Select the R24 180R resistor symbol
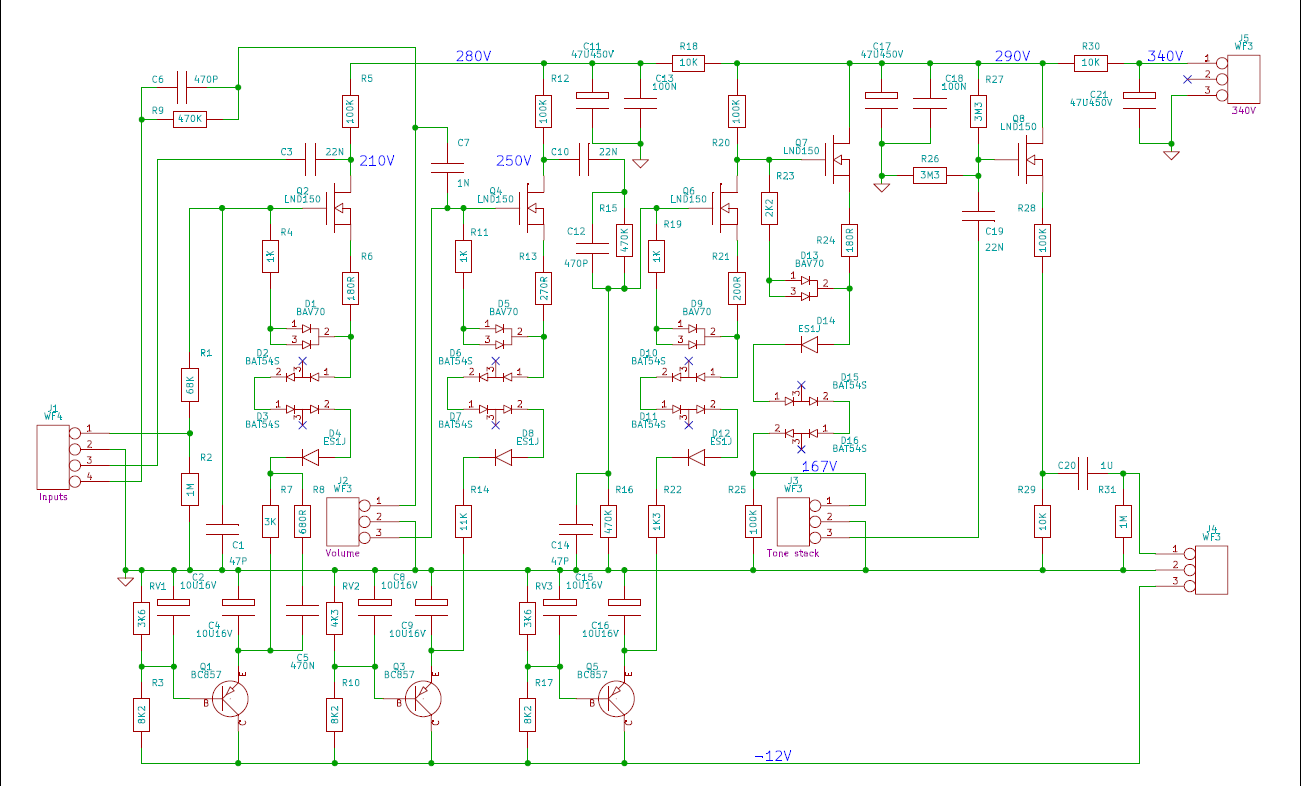The width and height of the screenshot is (1301, 786). (x=849, y=240)
